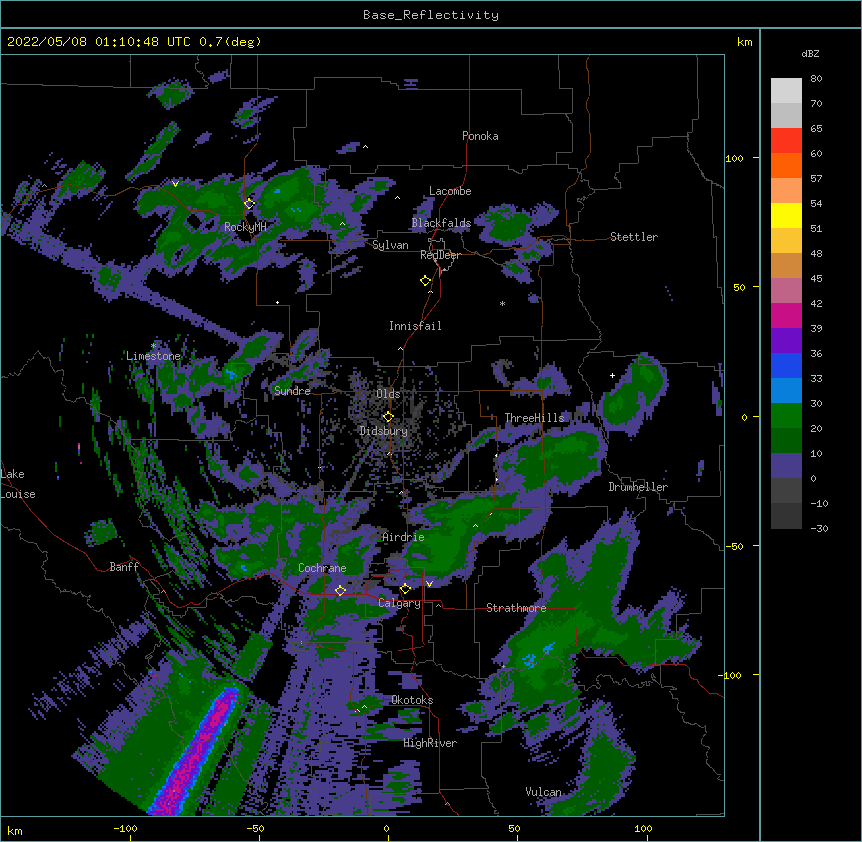Click the Drumheller town label

click(638, 487)
